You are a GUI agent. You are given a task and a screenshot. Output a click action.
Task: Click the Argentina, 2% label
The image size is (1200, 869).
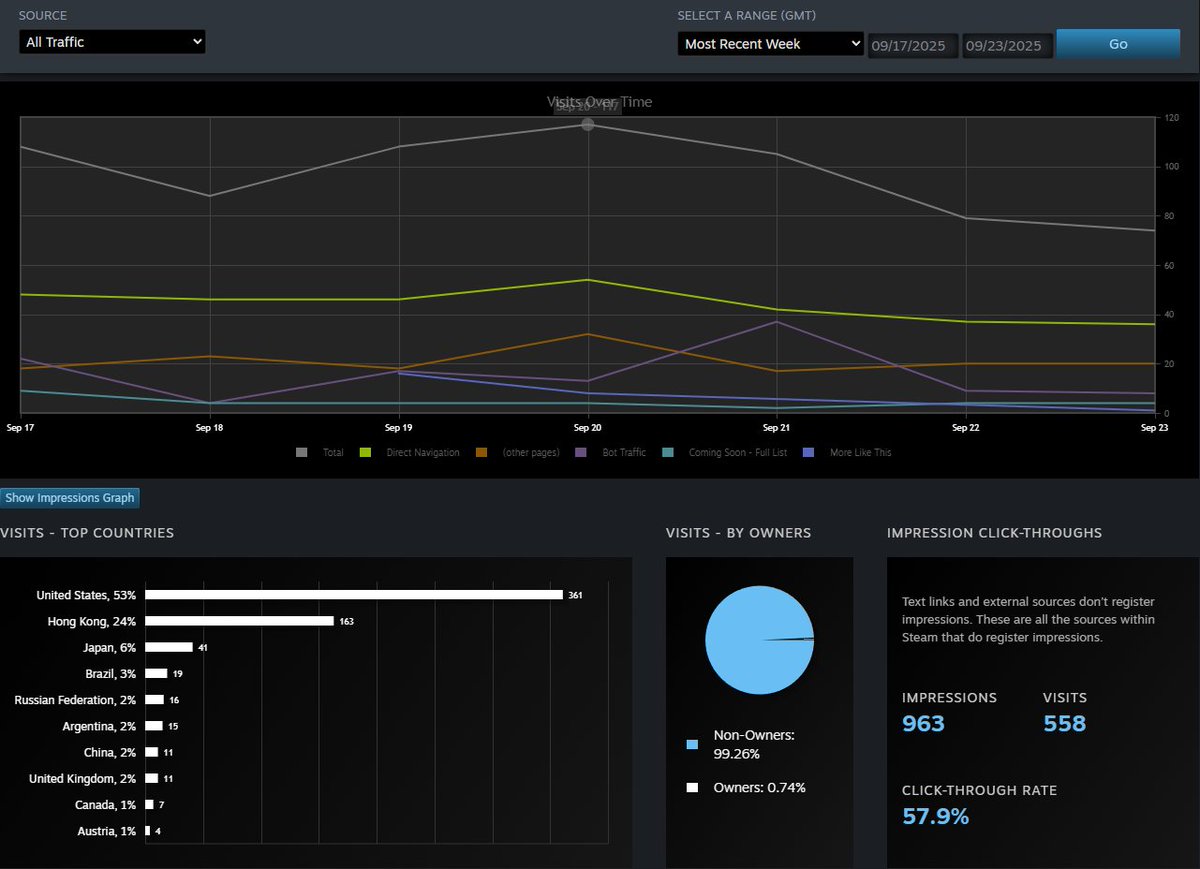click(99, 726)
